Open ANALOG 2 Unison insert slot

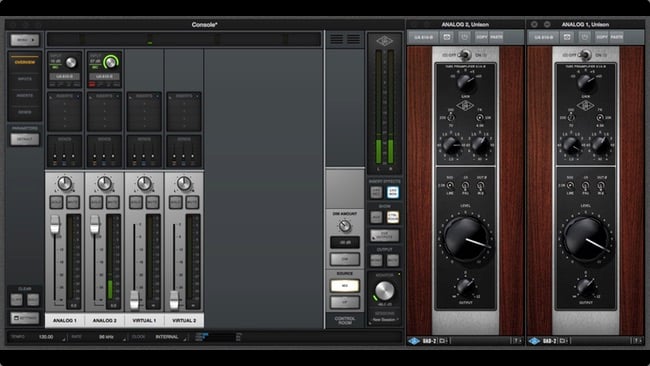[x=104, y=77]
